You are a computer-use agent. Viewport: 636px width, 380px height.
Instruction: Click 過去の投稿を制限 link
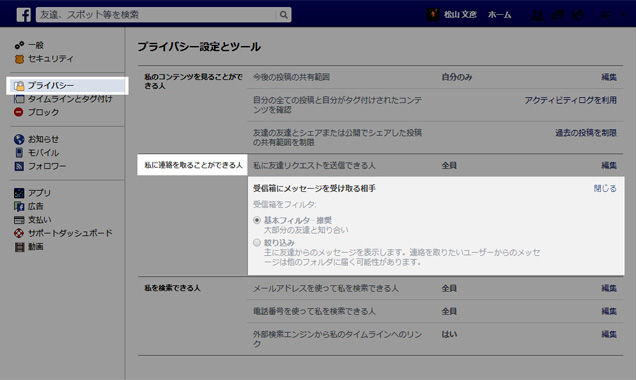pyautogui.click(x=586, y=133)
